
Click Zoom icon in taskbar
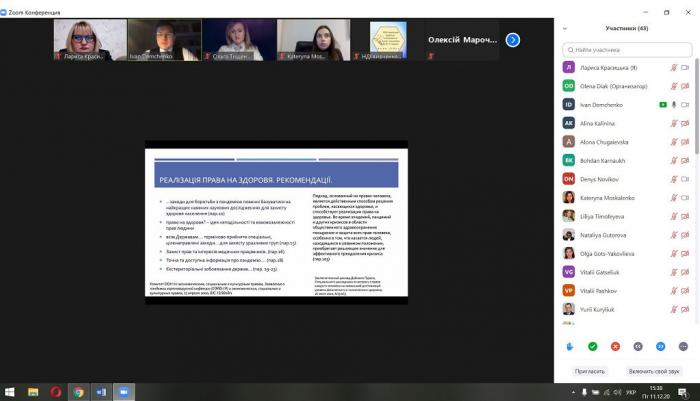coord(124,392)
